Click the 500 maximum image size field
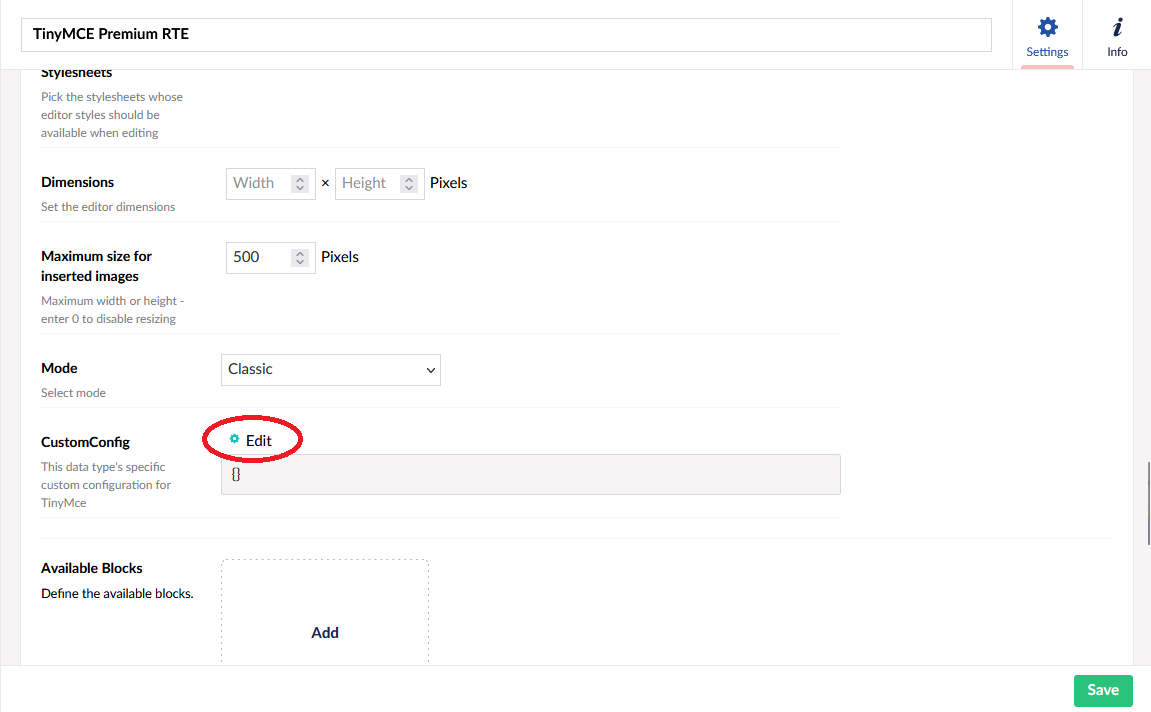Viewport: 1151px width, 712px height. [x=270, y=258]
